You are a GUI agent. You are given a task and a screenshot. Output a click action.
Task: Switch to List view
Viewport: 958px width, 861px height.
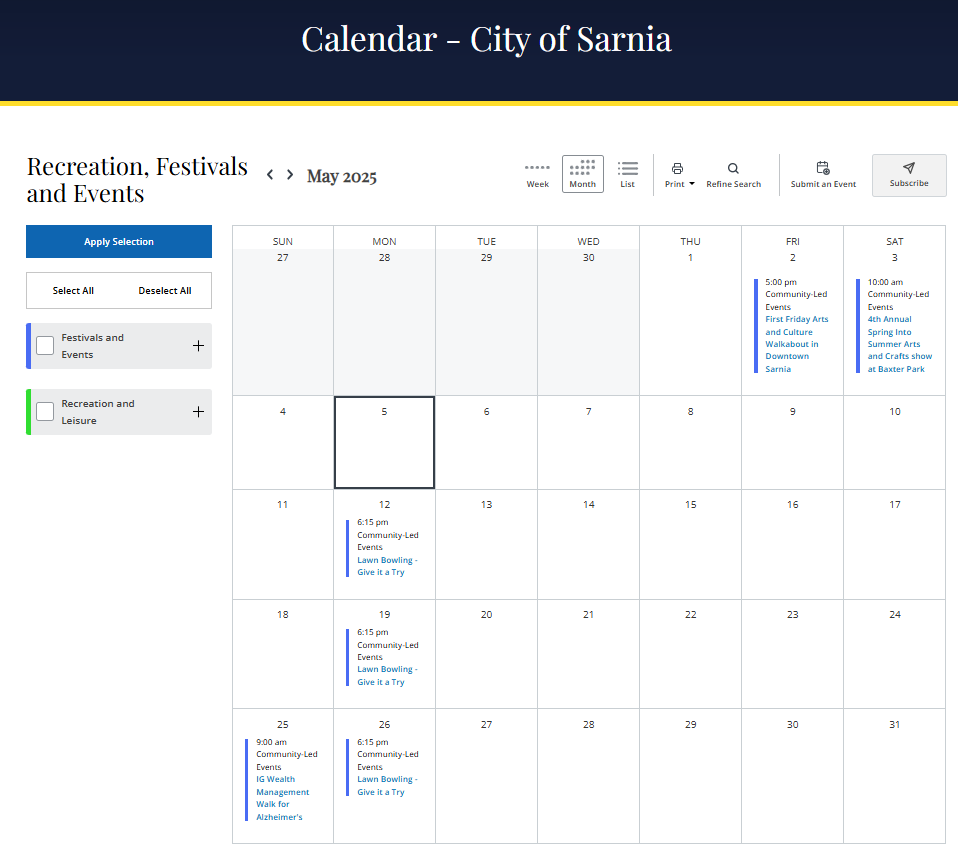[627, 175]
